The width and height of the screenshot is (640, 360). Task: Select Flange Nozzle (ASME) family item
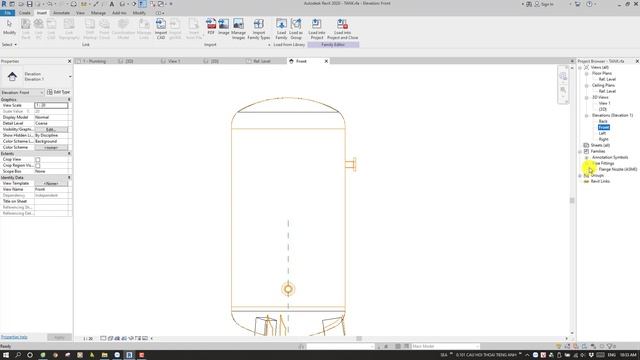tap(618, 169)
